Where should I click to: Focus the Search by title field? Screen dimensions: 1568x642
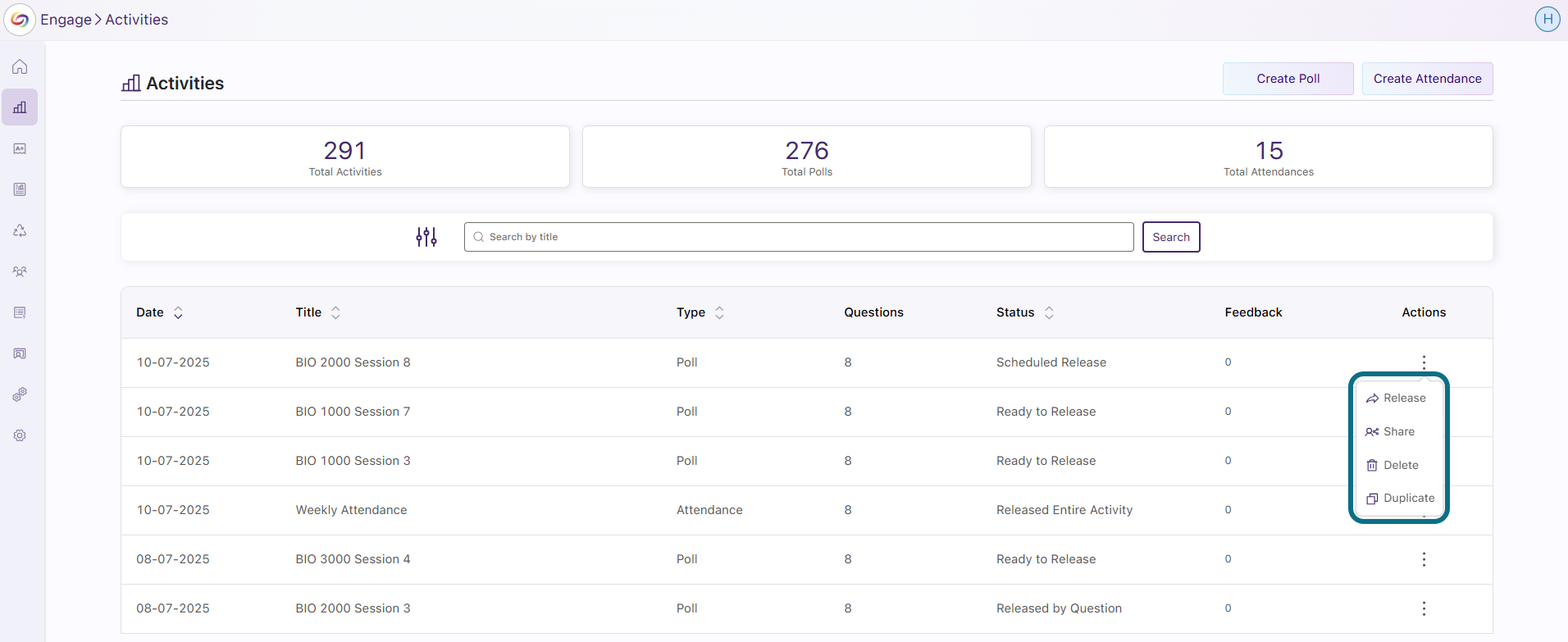click(799, 237)
